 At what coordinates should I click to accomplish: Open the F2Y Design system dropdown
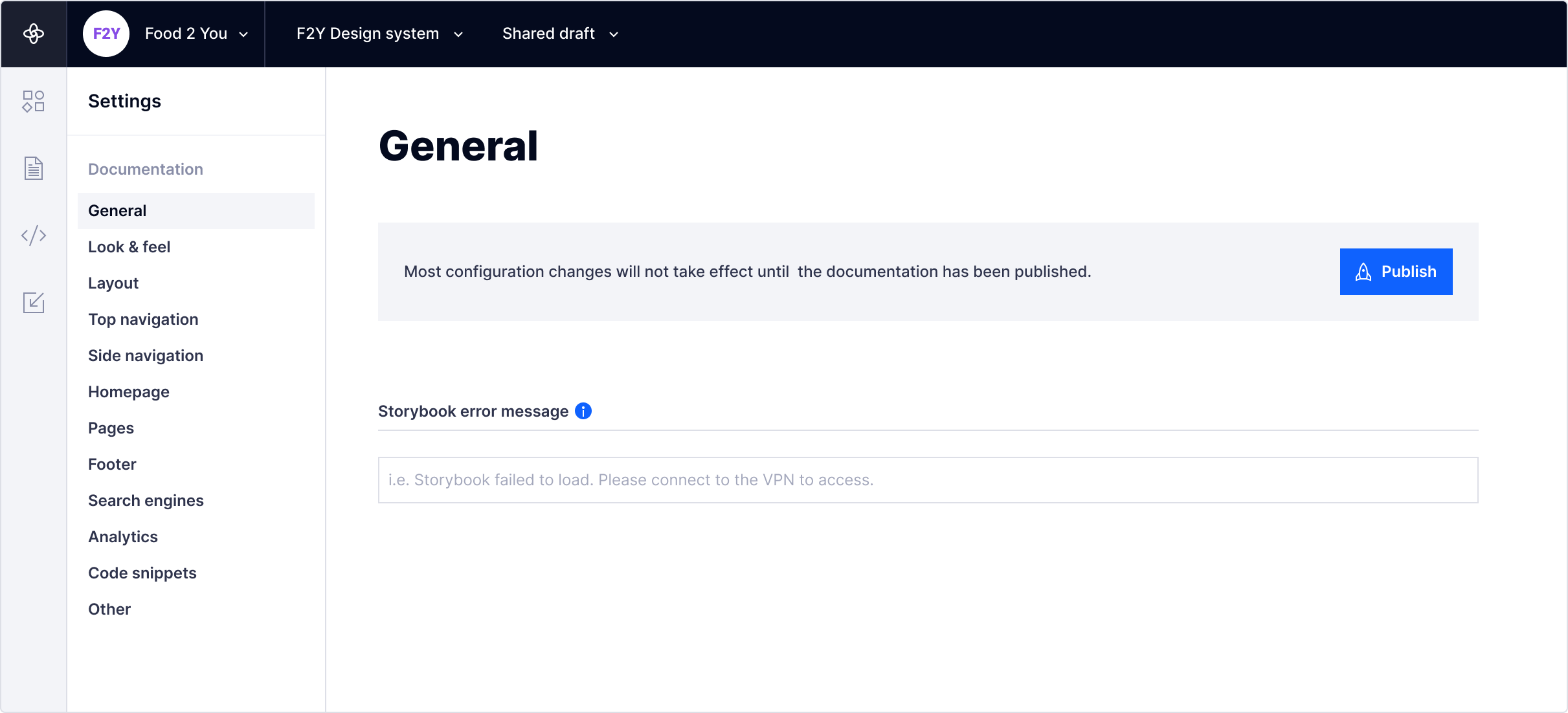pyautogui.click(x=379, y=34)
